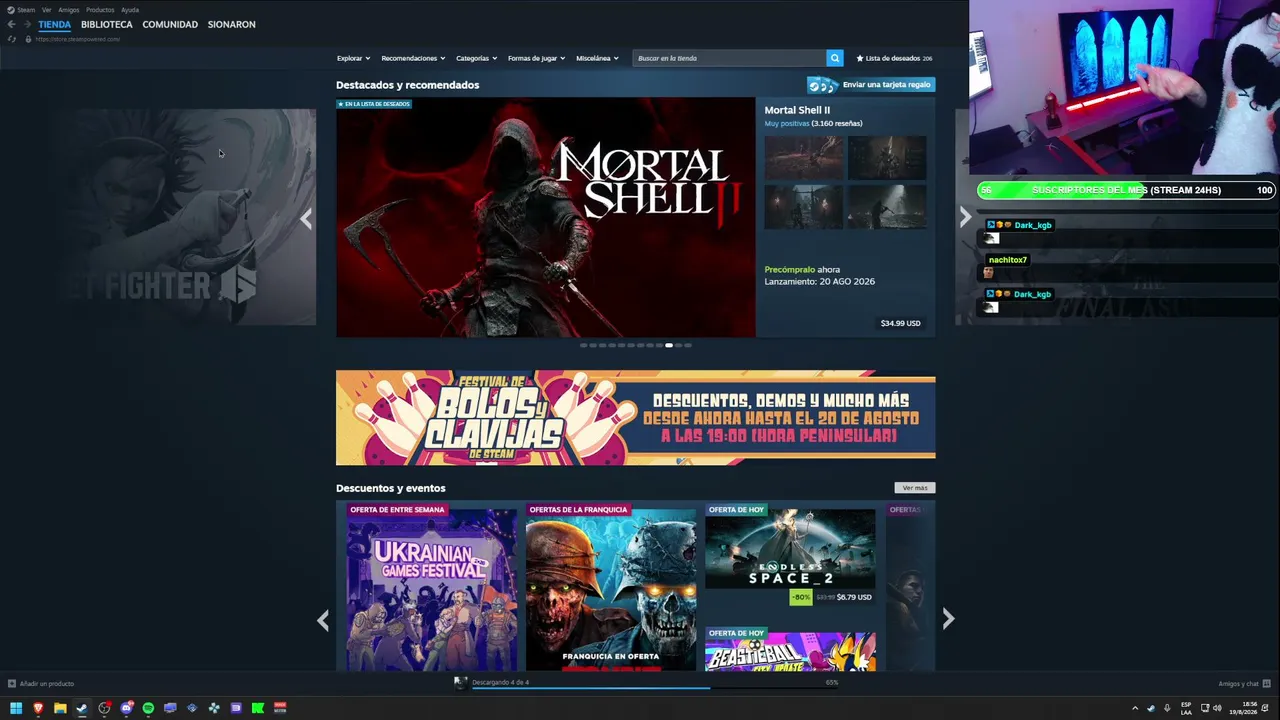The width and height of the screenshot is (1280, 720).
Task: Go forward with the Steam forward arrow
Action: [26, 24]
